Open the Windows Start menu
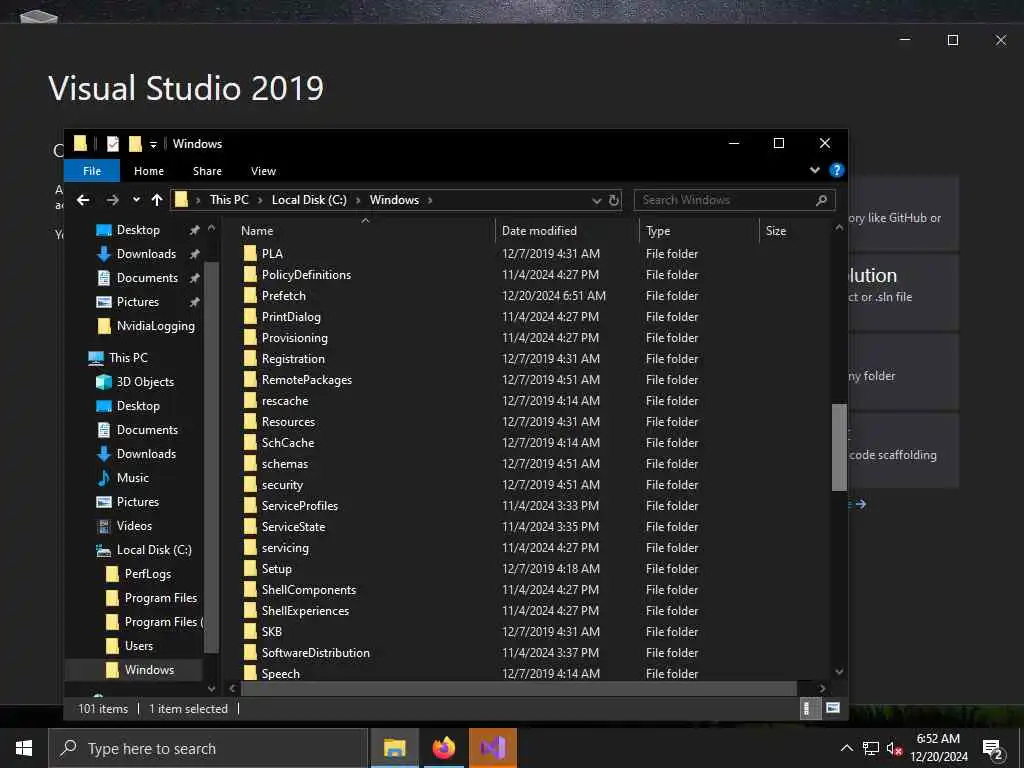Screen dimensions: 1024x768 point(24,748)
